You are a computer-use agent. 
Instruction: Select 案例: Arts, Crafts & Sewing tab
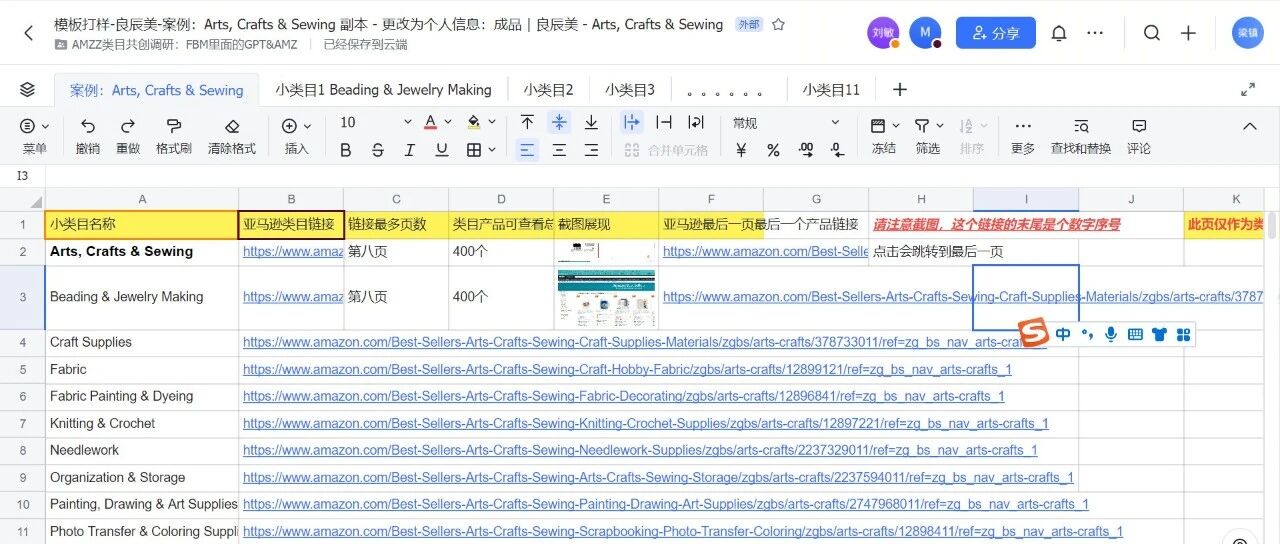pyautogui.click(x=156, y=90)
